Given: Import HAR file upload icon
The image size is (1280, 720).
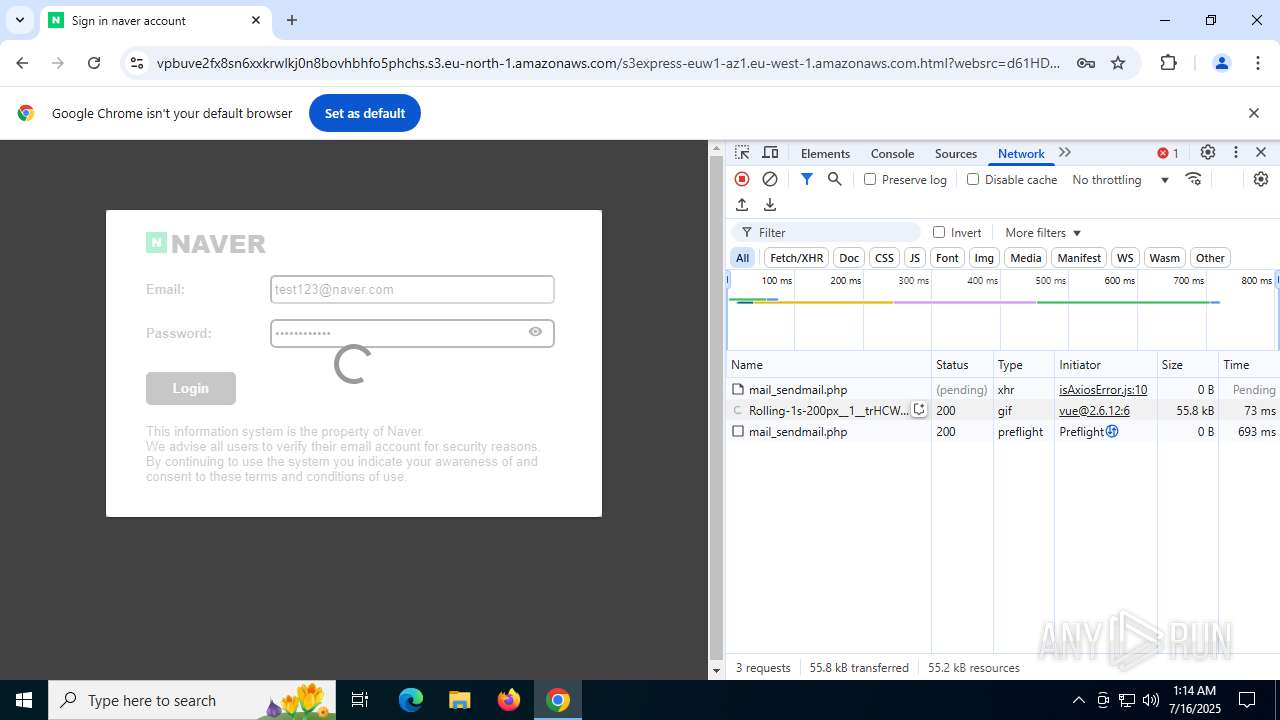Looking at the screenshot, I should (x=742, y=205).
